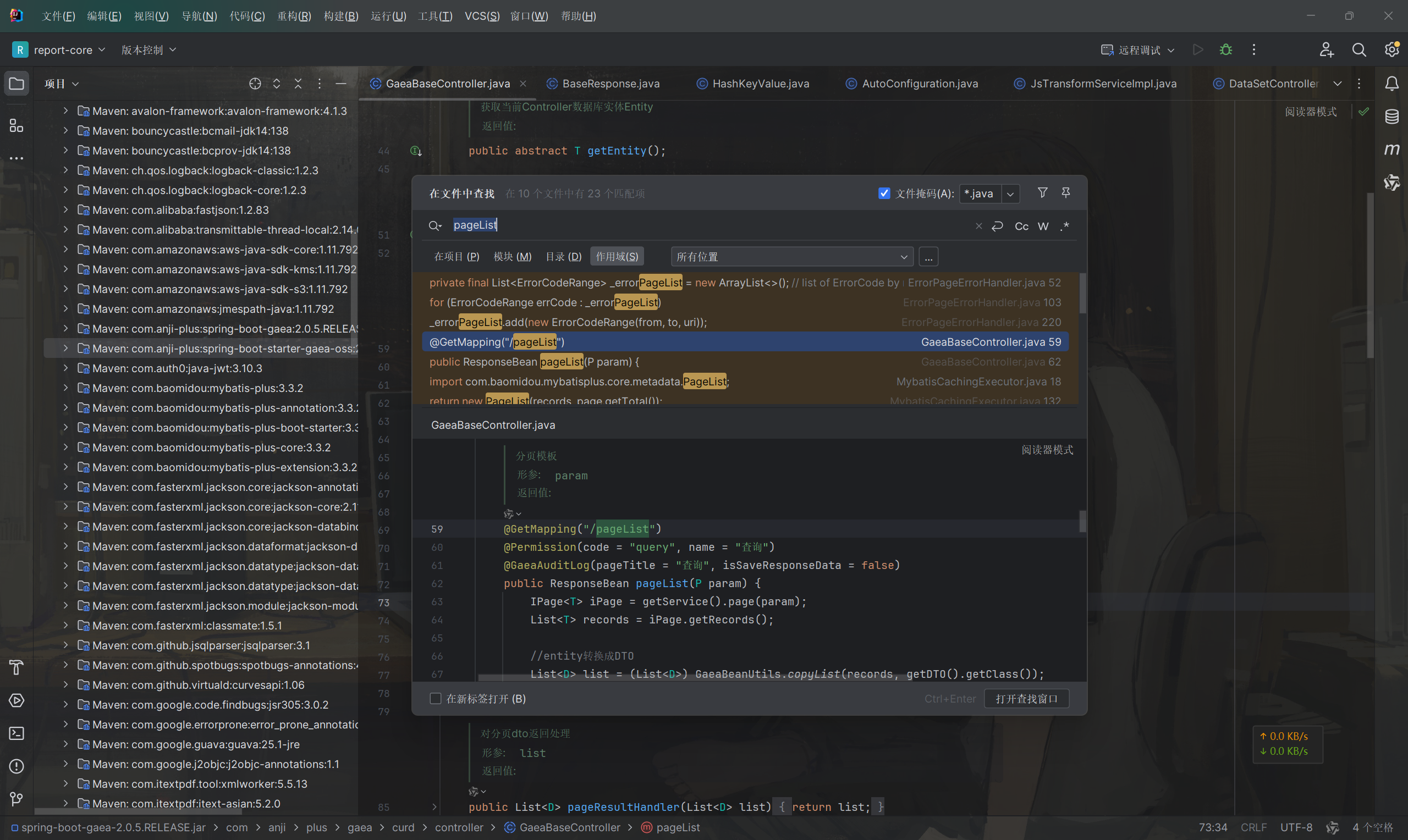Open the Project tool window folder icon
This screenshot has width=1408, height=840.
click(16, 84)
